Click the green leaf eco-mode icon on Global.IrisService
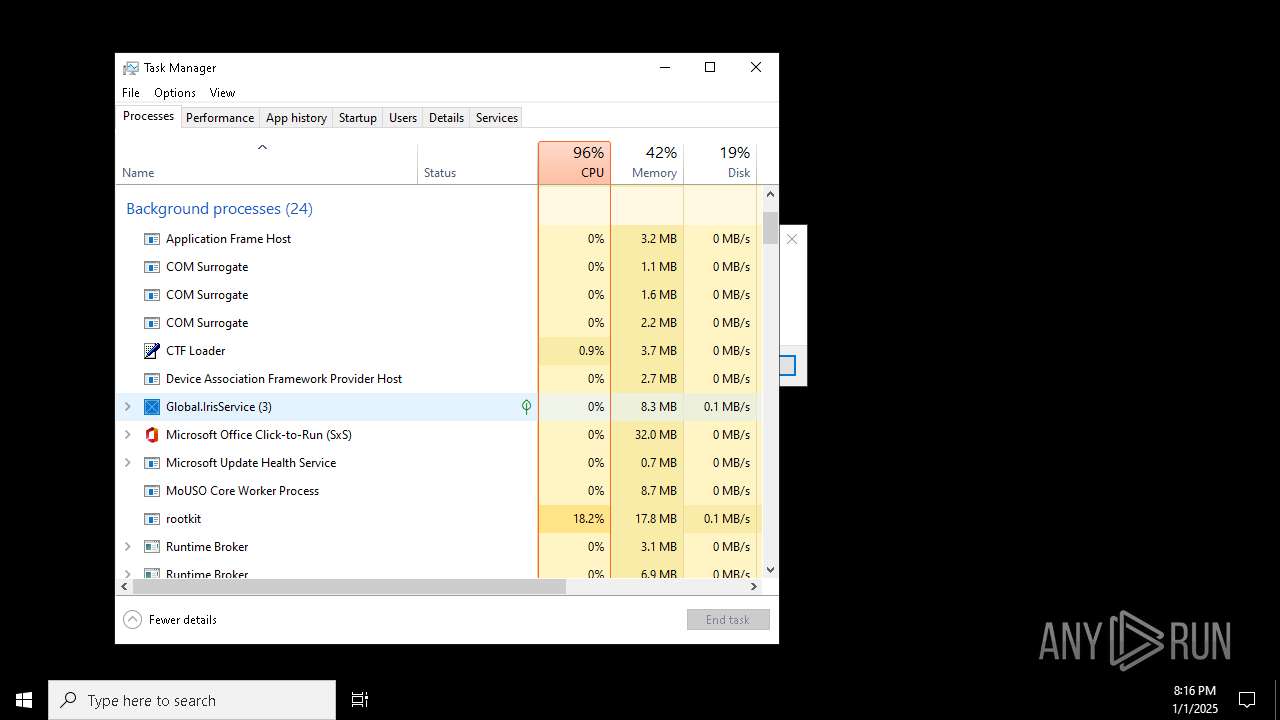Viewport: 1280px width, 720px height. [x=526, y=407]
